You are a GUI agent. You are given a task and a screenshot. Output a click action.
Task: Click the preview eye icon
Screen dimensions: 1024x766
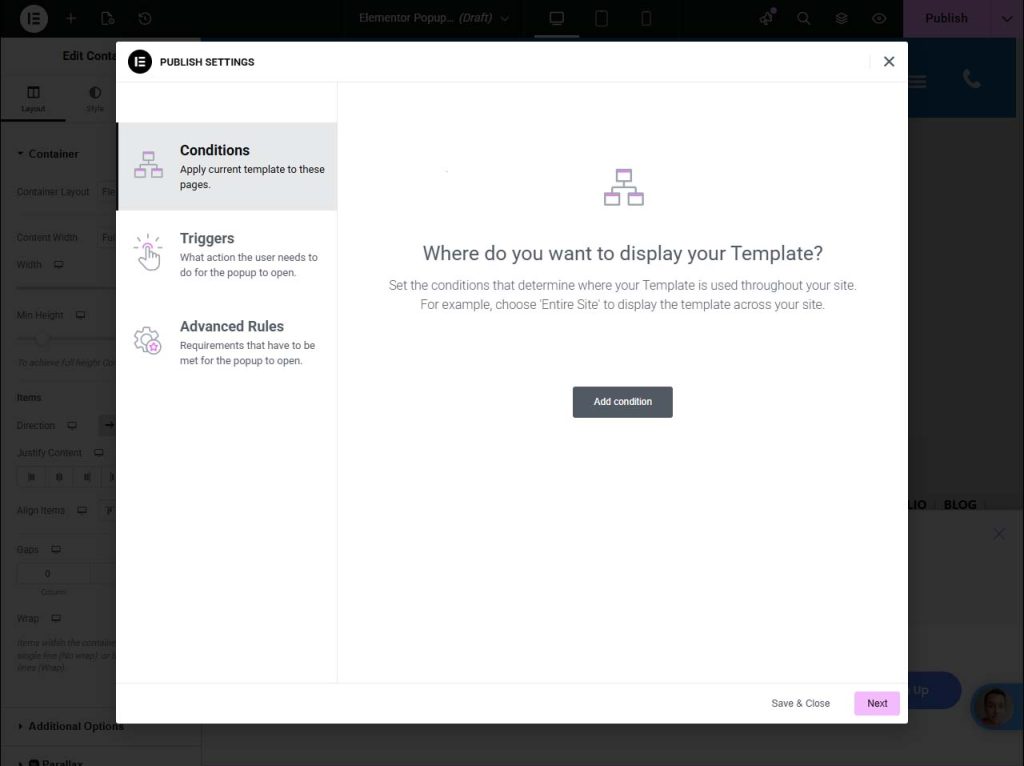(880, 18)
